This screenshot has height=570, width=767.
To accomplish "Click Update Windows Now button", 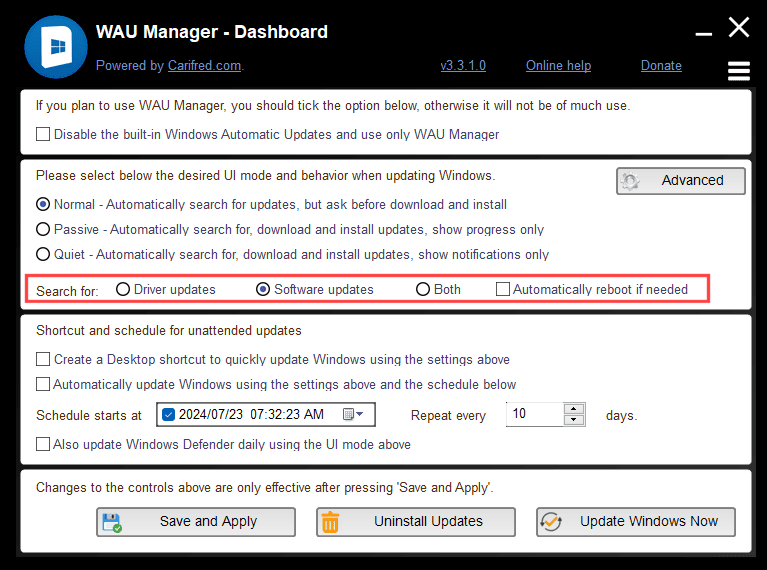I will 636,522.
